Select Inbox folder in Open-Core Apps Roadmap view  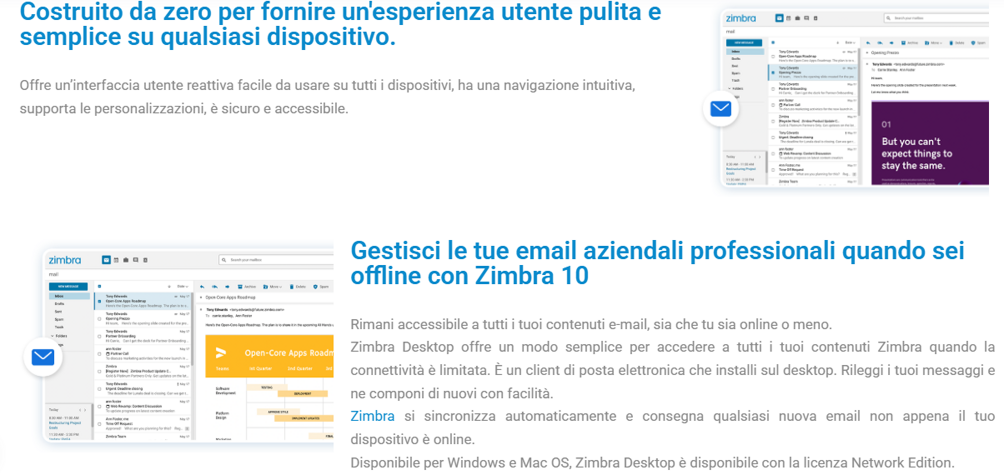(69, 296)
